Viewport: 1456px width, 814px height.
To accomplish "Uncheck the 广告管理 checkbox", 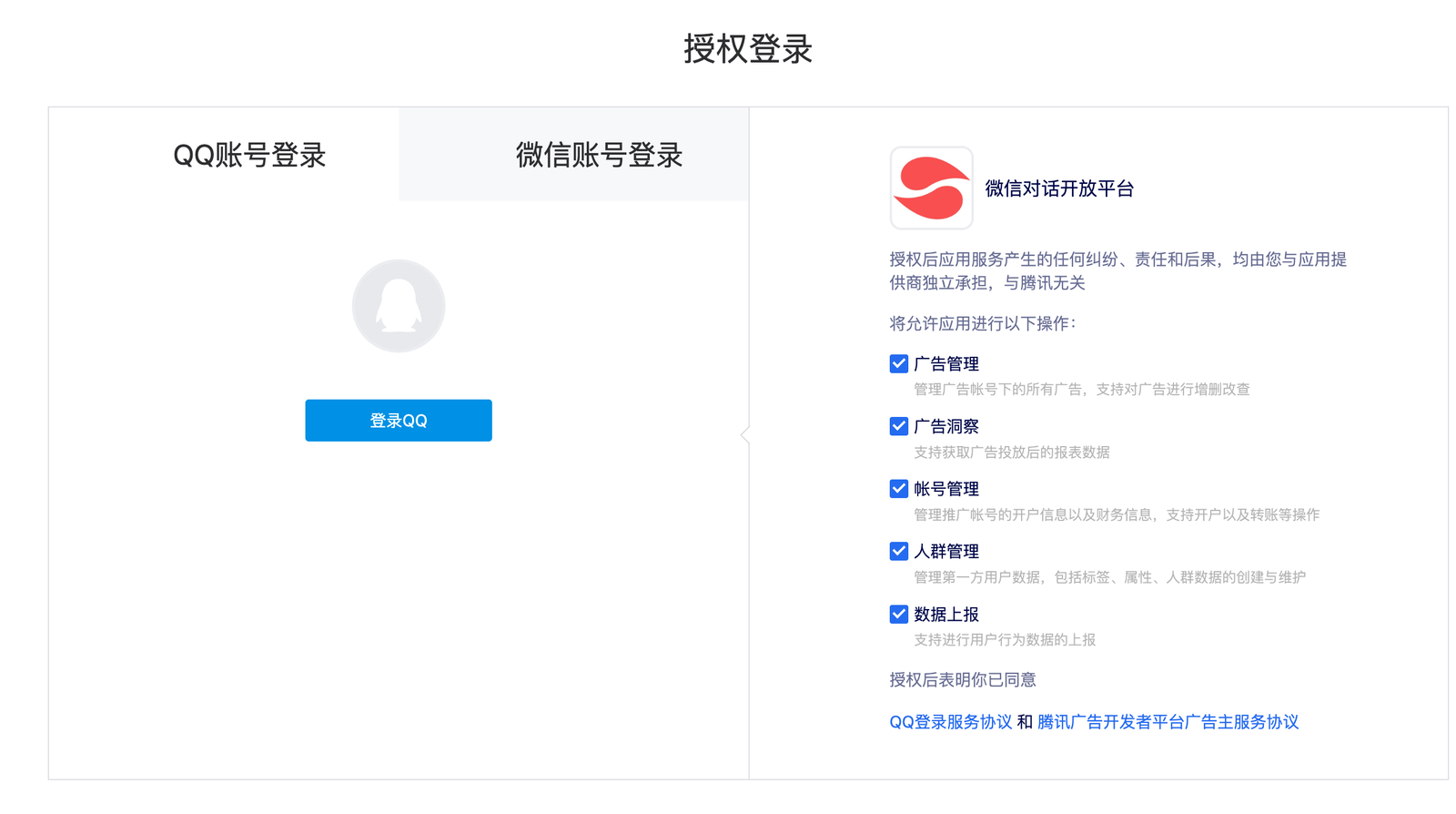I will (898, 364).
